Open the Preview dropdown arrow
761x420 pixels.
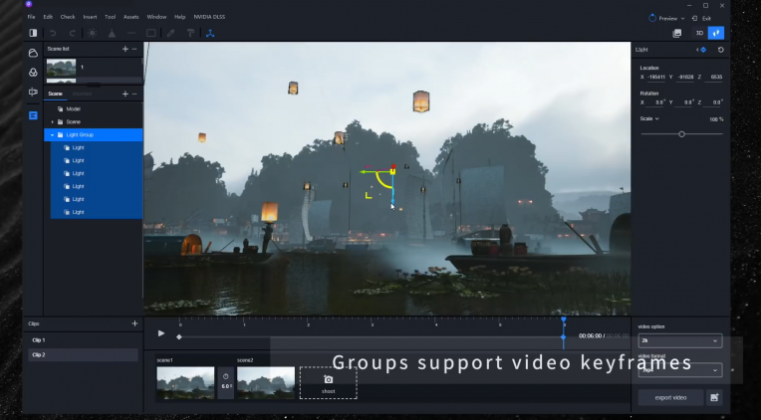pyautogui.click(x=683, y=18)
